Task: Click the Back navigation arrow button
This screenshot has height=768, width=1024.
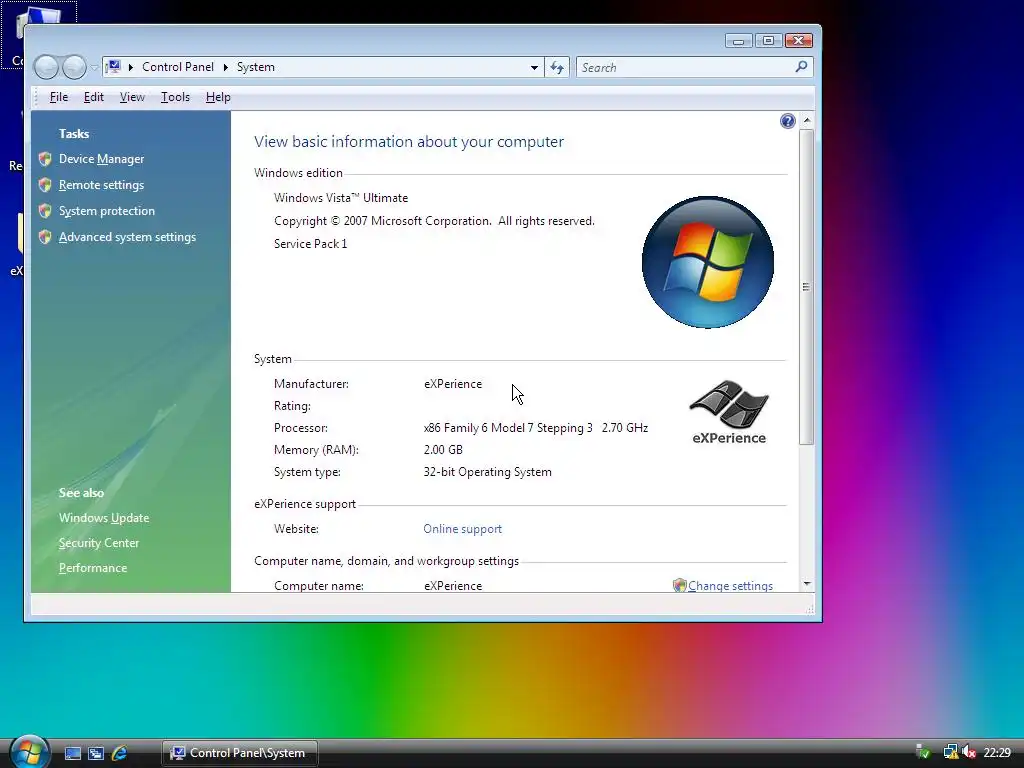Action: click(x=46, y=67)
